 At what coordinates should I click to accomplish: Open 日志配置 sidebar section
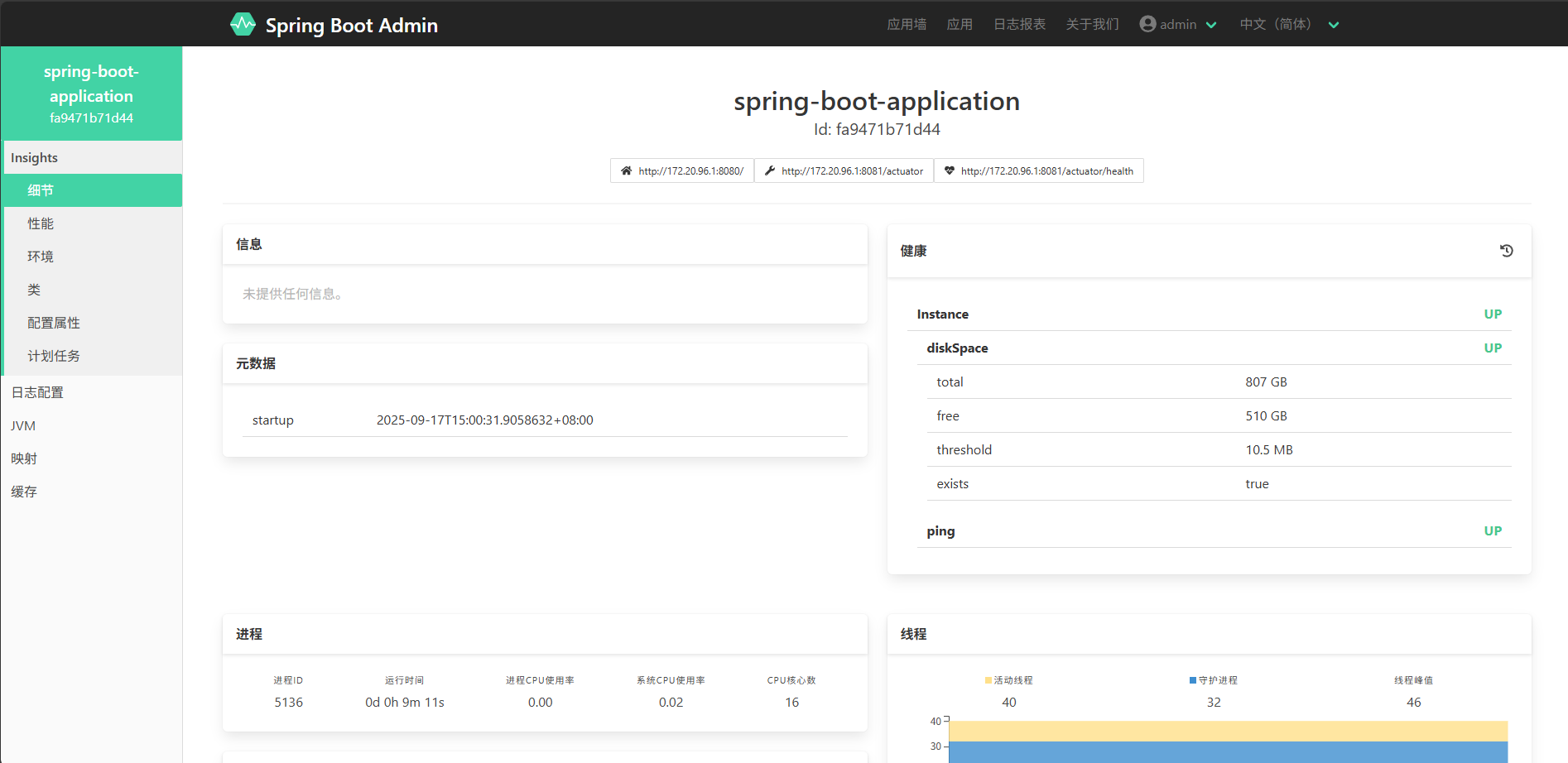[92, 392]
